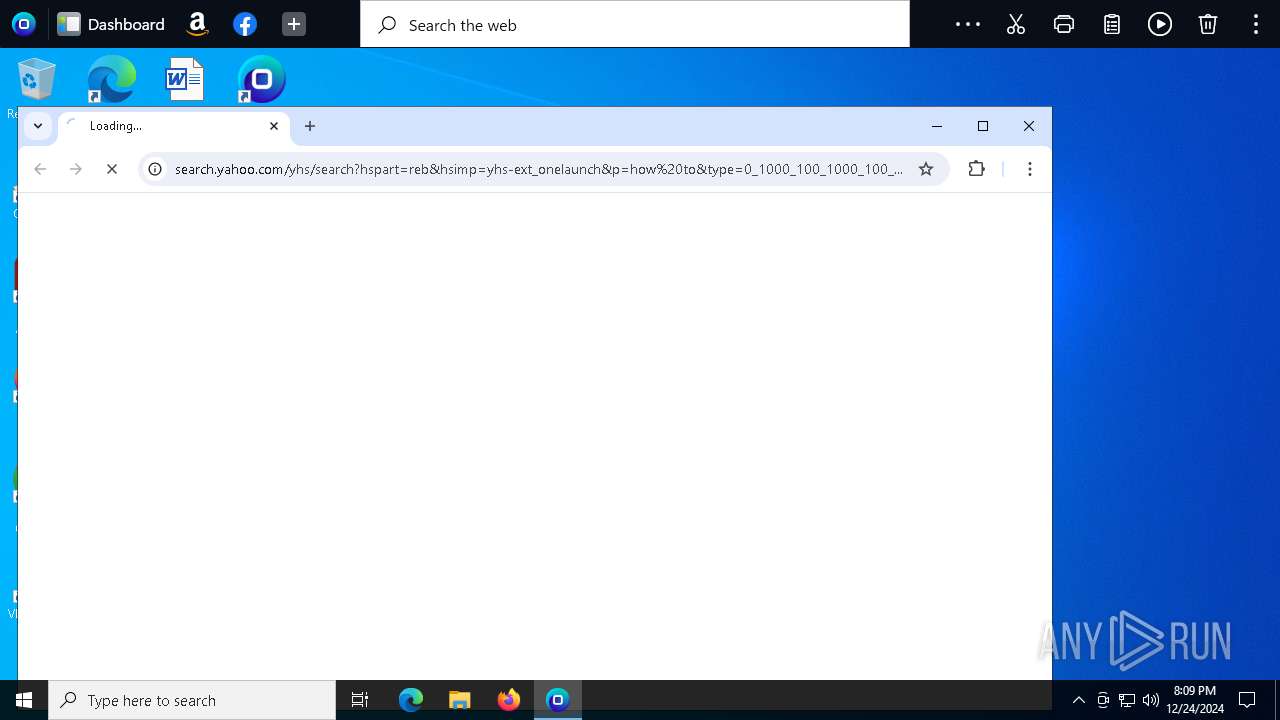Open browser three-dot menu

pos(1030,169)
